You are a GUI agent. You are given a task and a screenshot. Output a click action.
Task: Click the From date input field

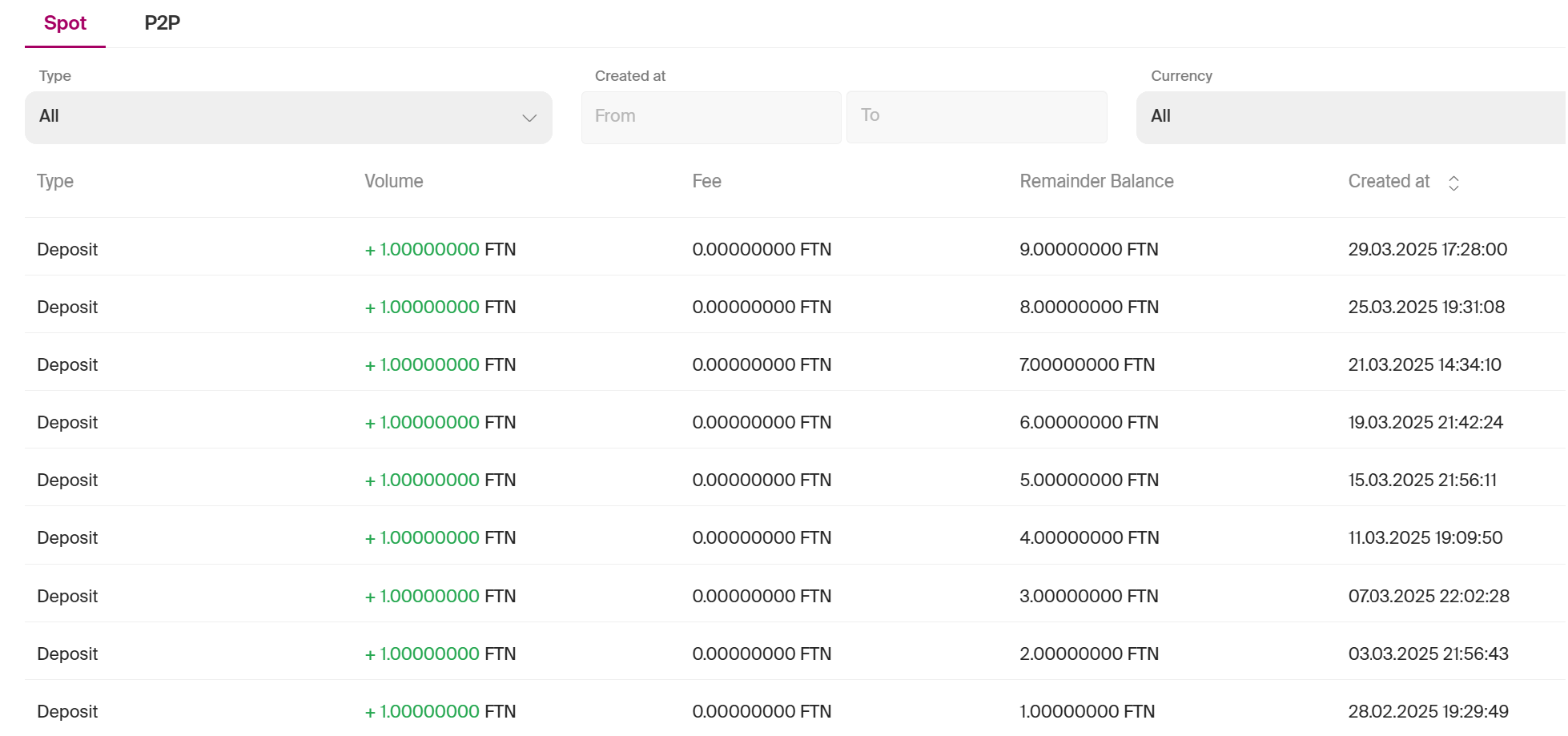[711, 117]
